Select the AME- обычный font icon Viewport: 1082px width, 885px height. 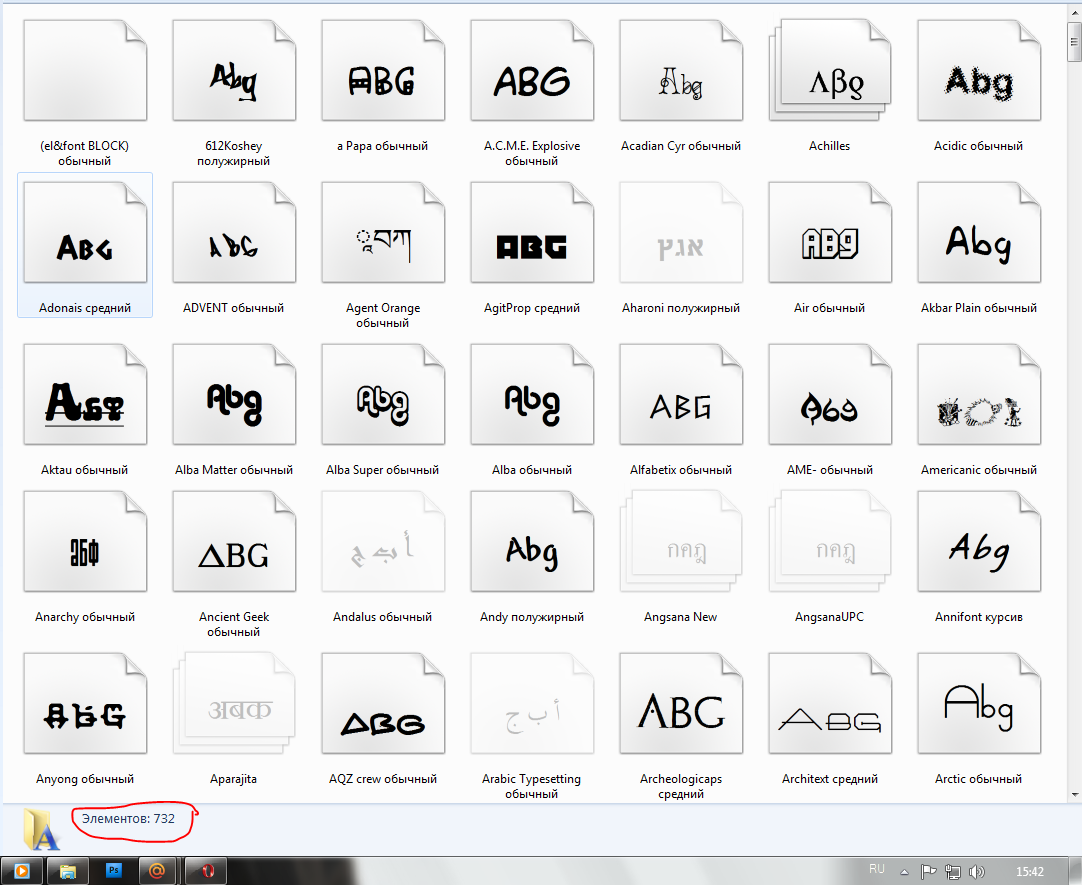coord(830,395)
